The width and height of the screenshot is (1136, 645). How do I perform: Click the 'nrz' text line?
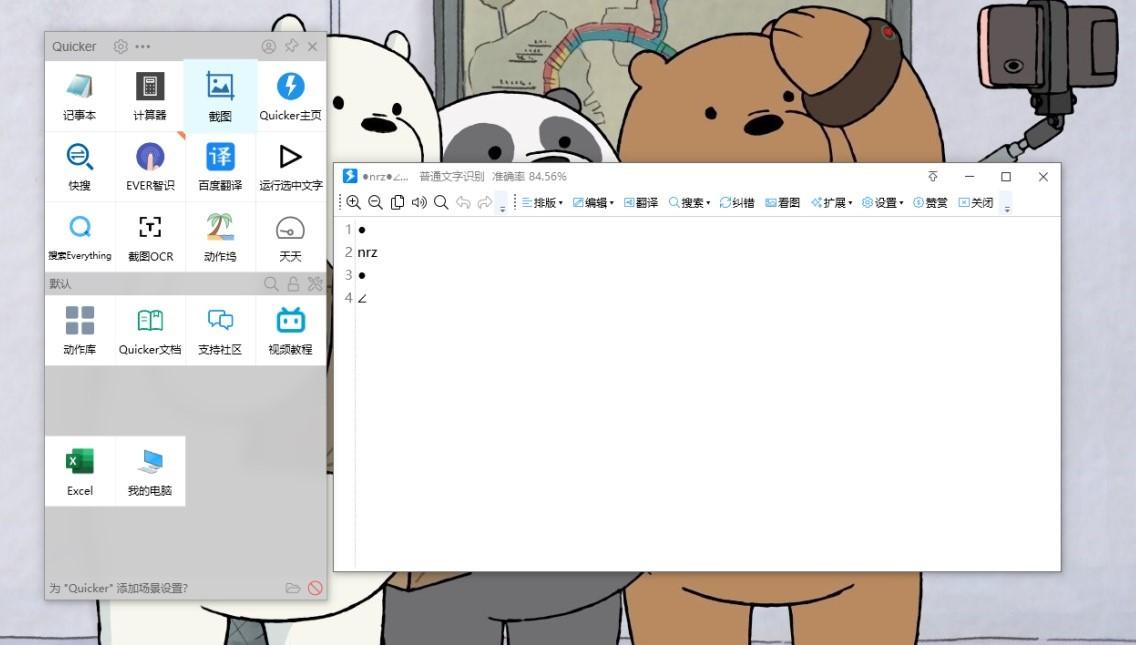(367, 252)
